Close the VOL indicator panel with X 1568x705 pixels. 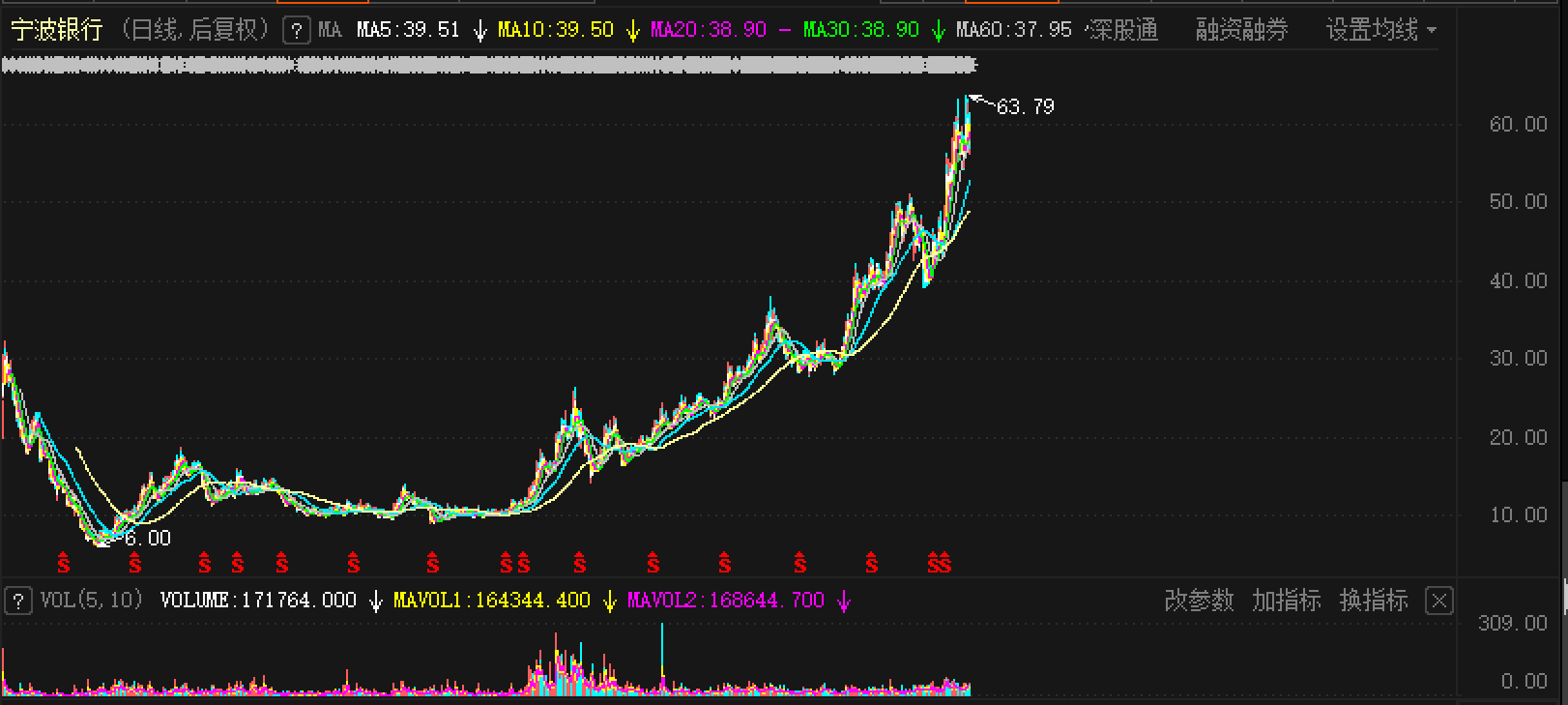coord(1439,602)
